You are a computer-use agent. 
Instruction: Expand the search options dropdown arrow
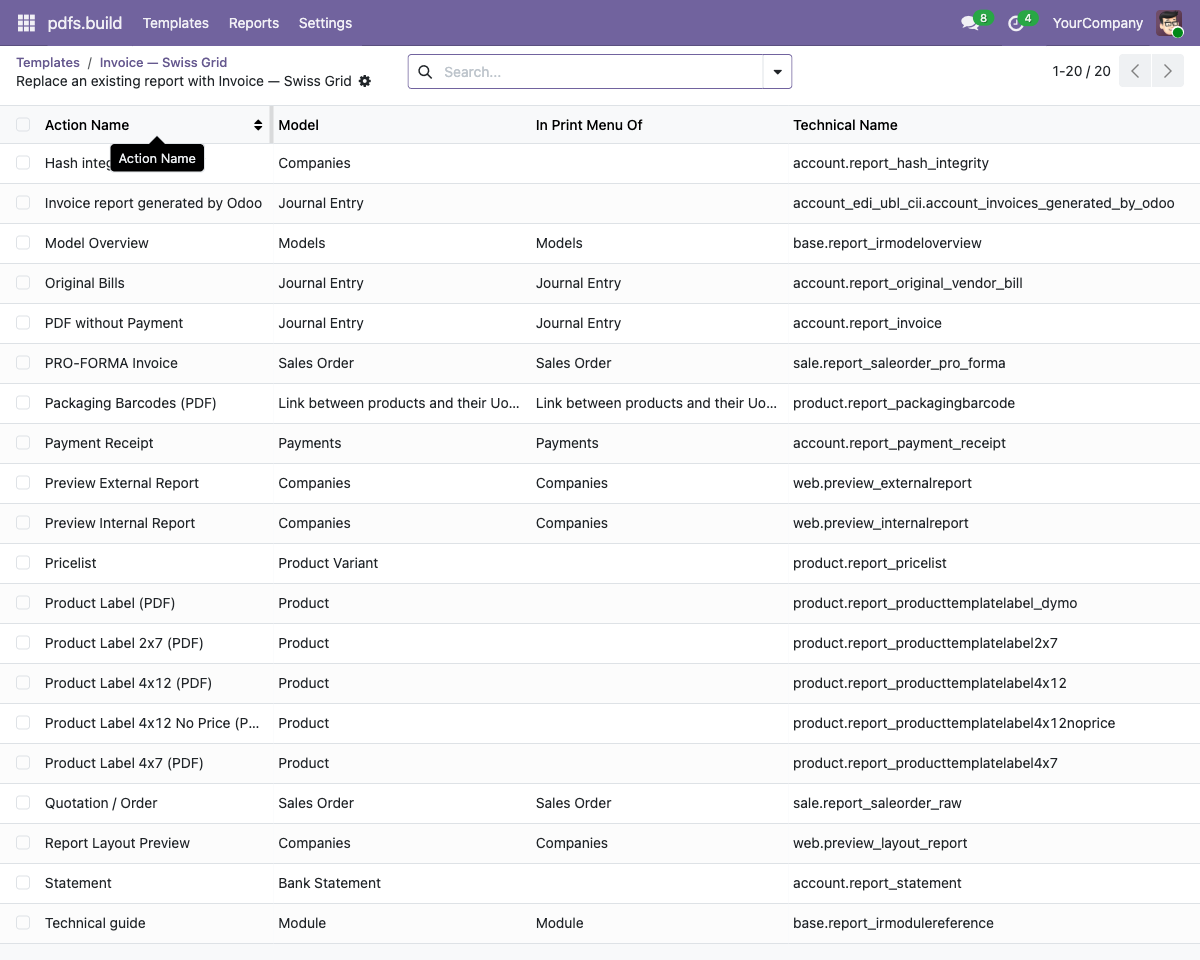pos(777,72)
